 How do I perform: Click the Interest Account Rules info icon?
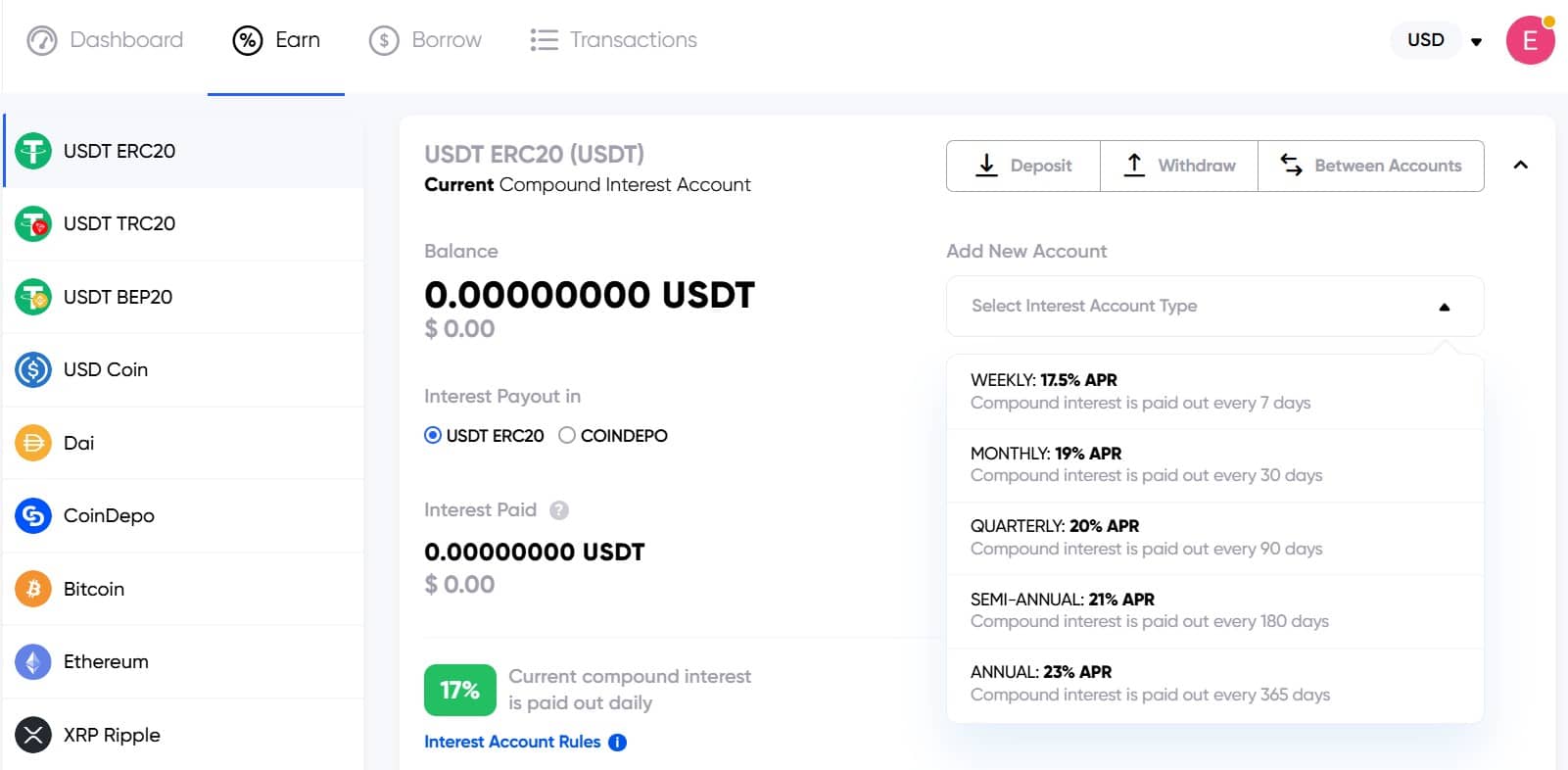click(617, 743)
